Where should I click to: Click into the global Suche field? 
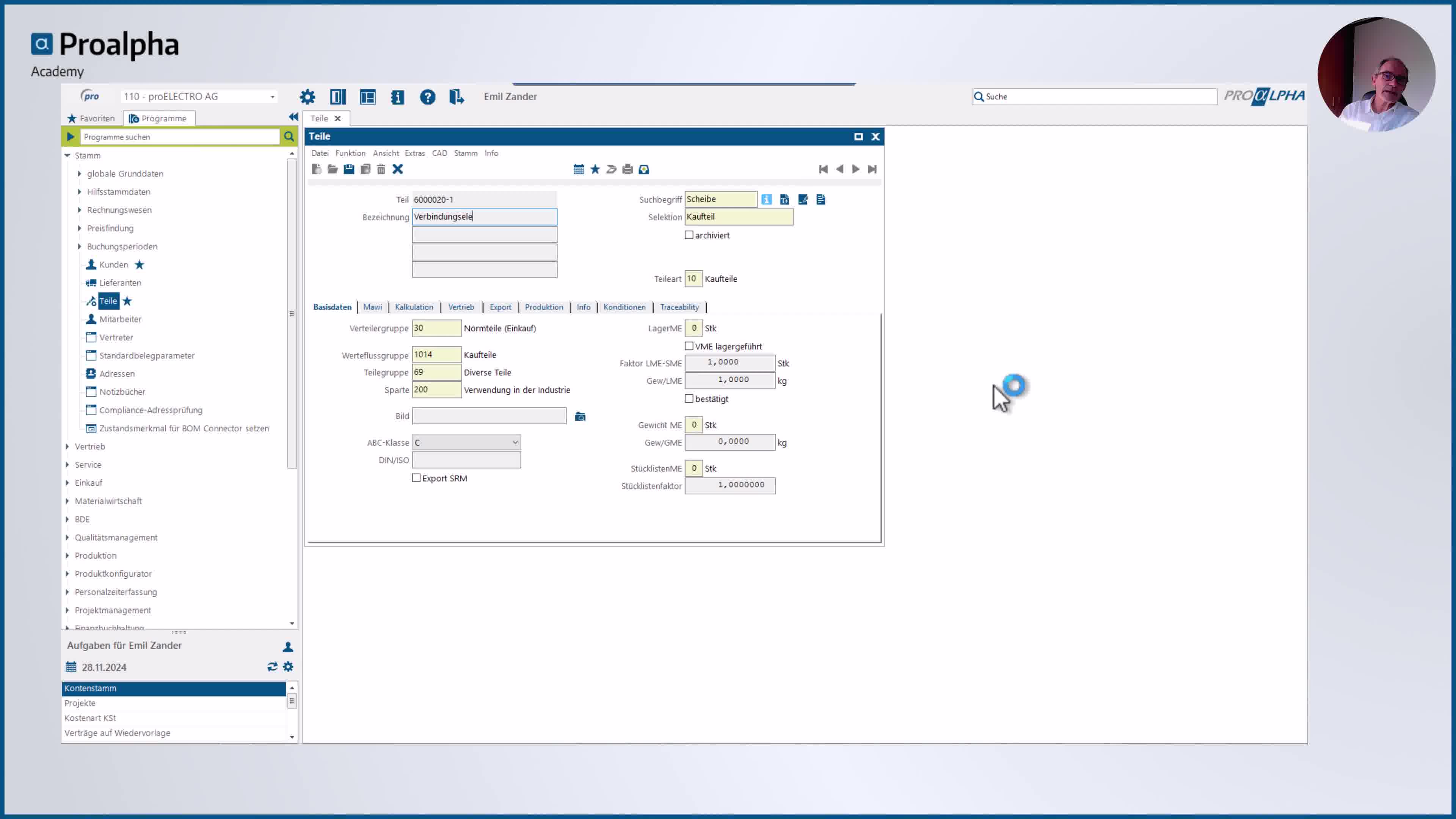[1094, 97]
